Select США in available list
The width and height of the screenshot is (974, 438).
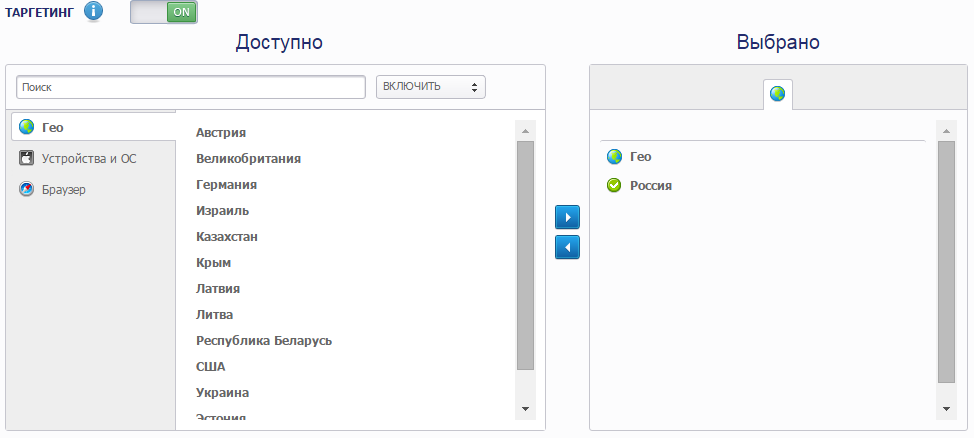coord(211,367)
